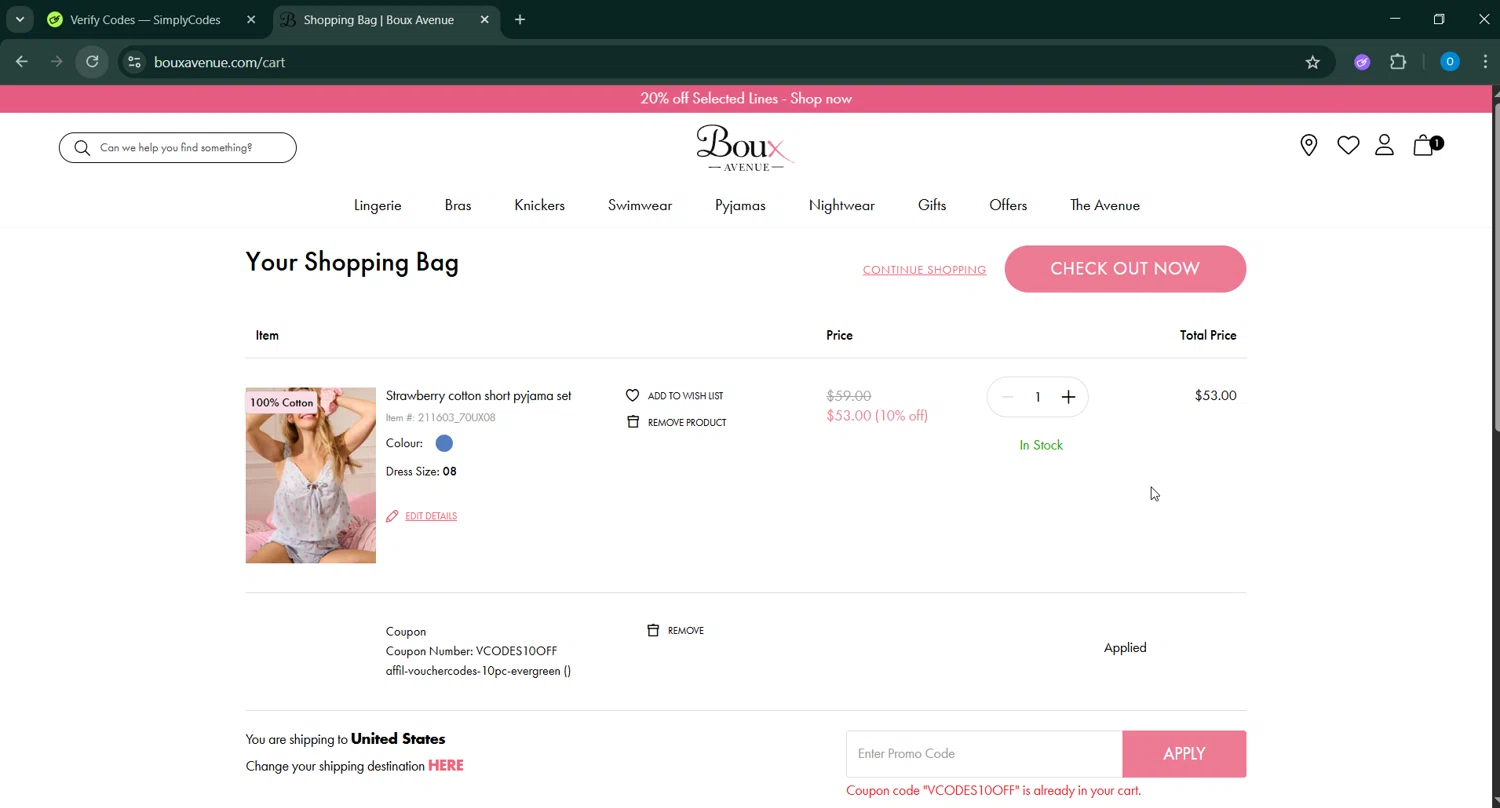Screen dimensions: 1500x808
Task: Close the Shopping Bag Boux Avenue tab
Action: pos(485,19)
